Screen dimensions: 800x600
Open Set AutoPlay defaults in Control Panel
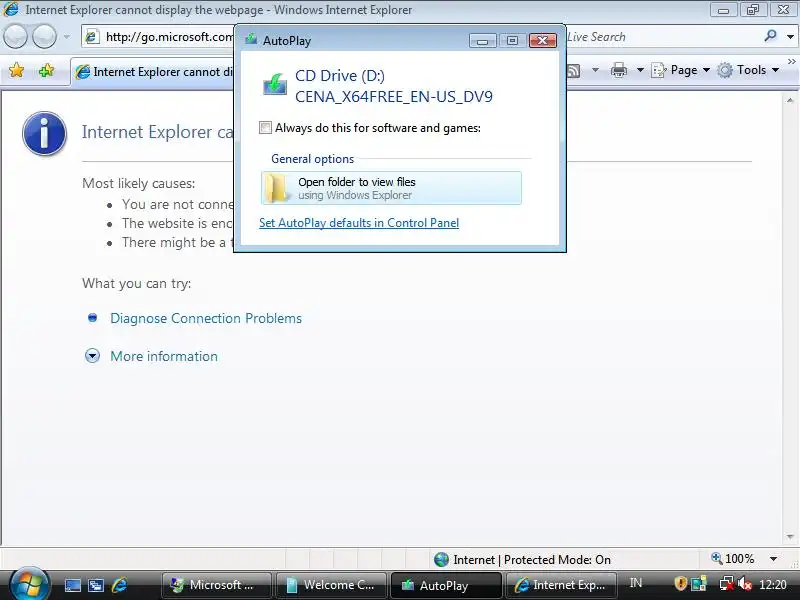(x=359, y=223)
